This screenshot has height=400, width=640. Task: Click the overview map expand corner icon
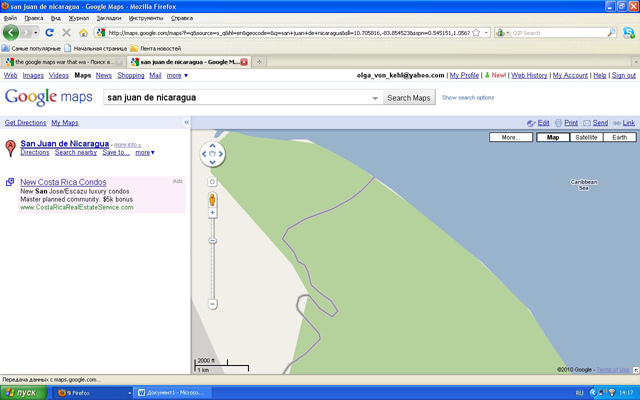click(x=636, y=370)
